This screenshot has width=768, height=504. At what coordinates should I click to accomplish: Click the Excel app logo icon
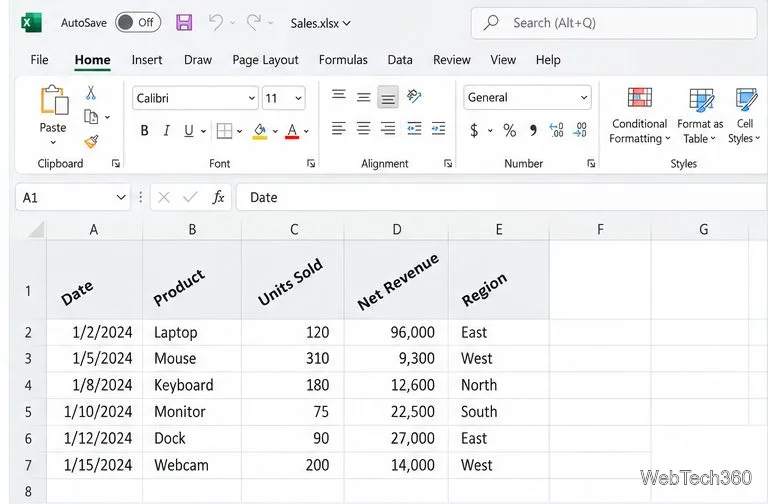(x=31, y=23)
